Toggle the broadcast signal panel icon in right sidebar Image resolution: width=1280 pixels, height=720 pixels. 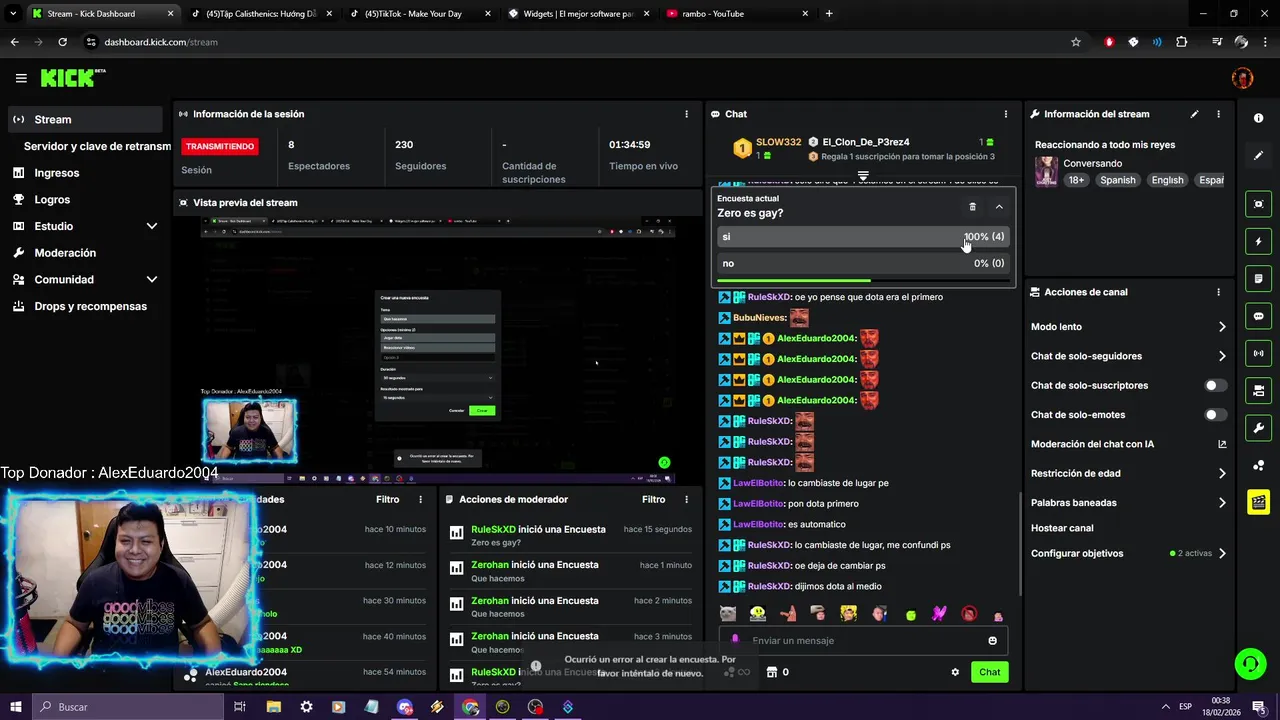1258,353
